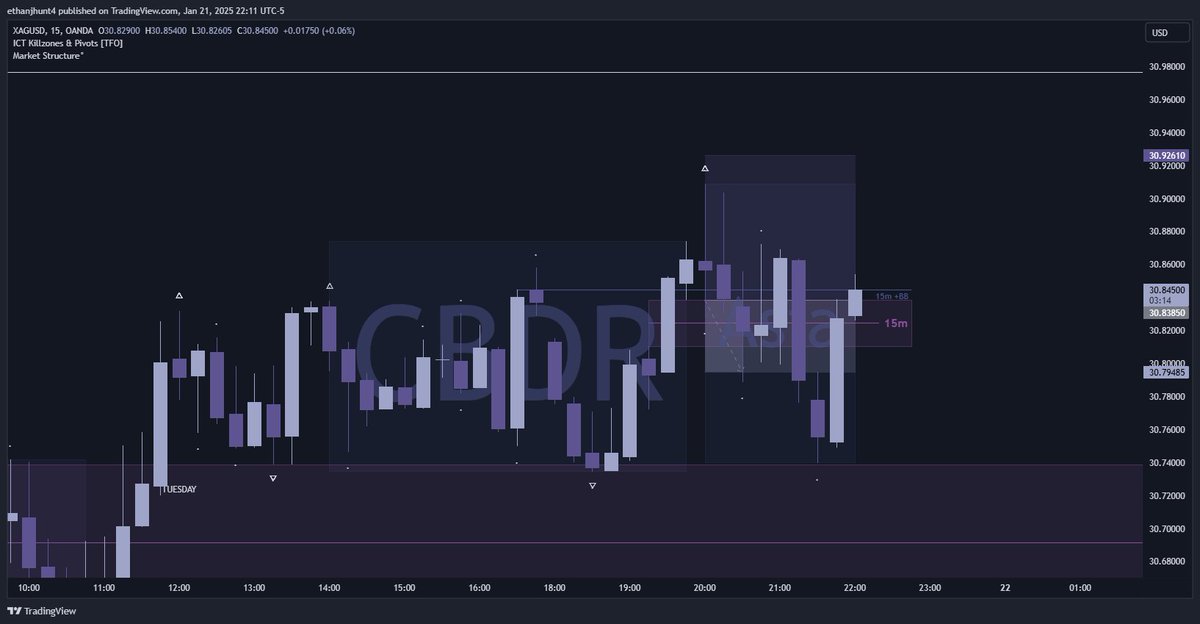Click the 19:00 time axis label
This screenshot has width=1200, height=624.
(x=629, y=588)
